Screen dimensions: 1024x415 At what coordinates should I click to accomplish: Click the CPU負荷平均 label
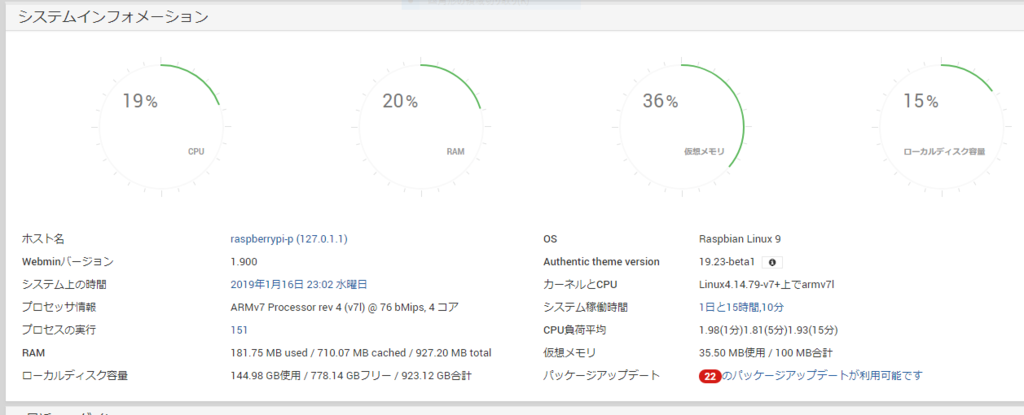point(575,330)
